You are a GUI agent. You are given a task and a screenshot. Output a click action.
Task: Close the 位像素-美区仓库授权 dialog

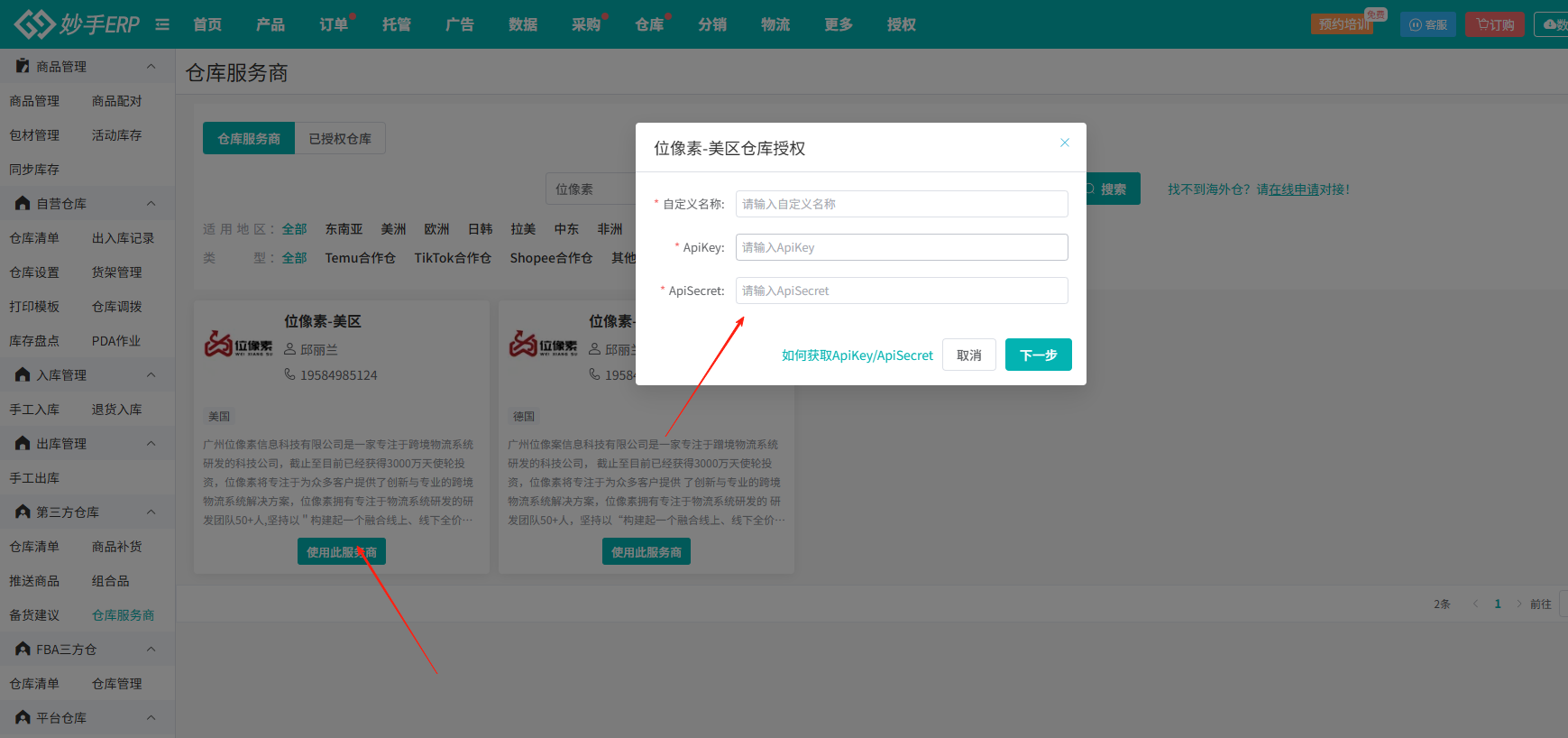tap(1065, 143)
